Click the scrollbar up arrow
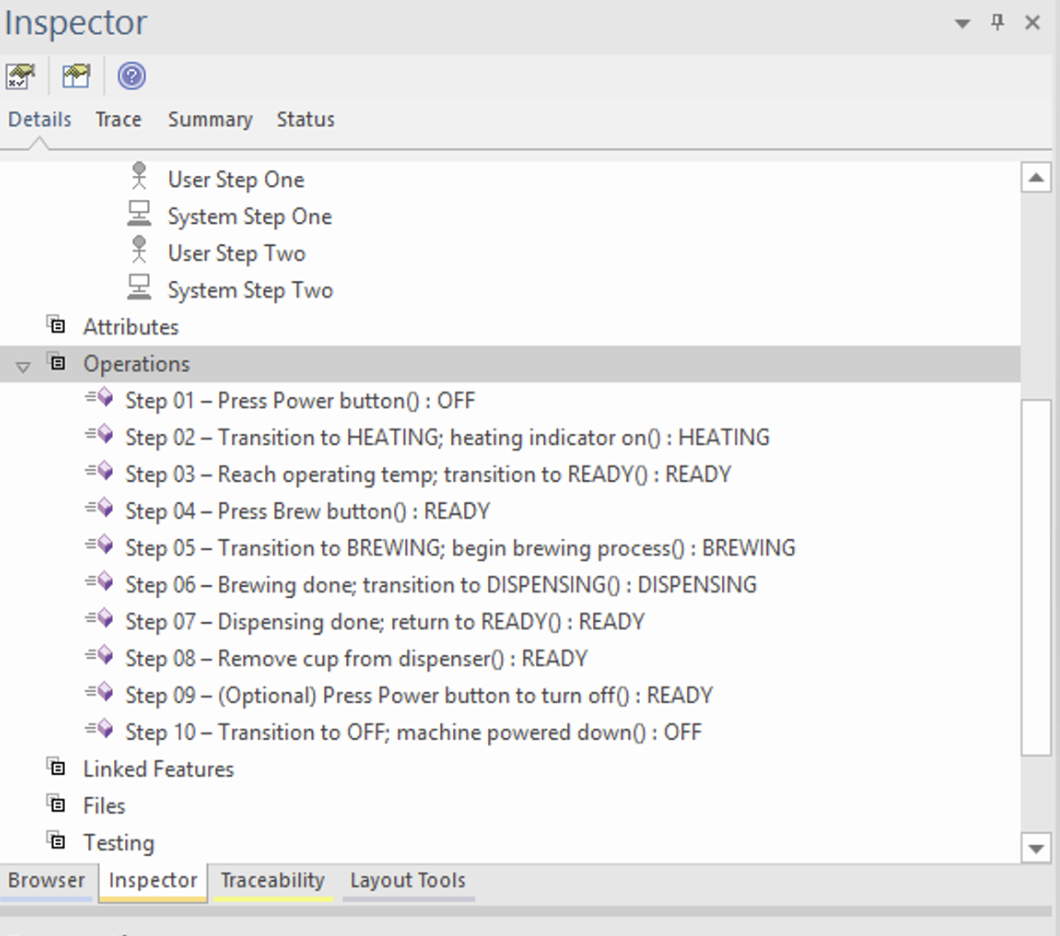The height and width of the screenshot is (936, 1060). click(x=1036, y=178)
